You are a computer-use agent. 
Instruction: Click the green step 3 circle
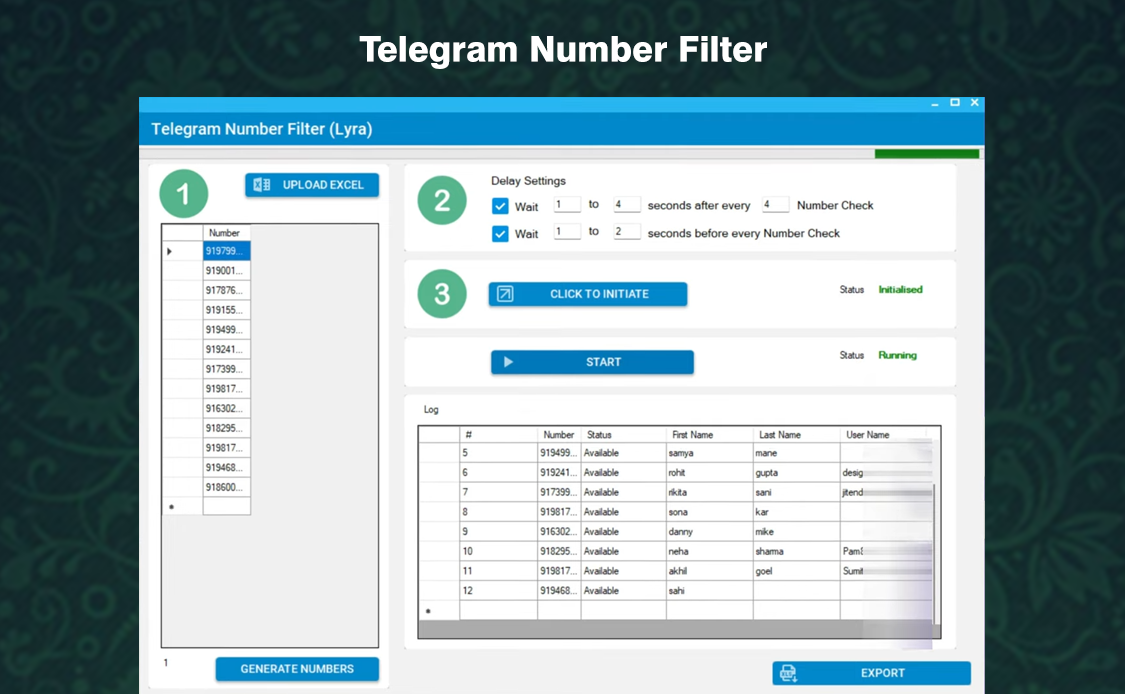441,294
